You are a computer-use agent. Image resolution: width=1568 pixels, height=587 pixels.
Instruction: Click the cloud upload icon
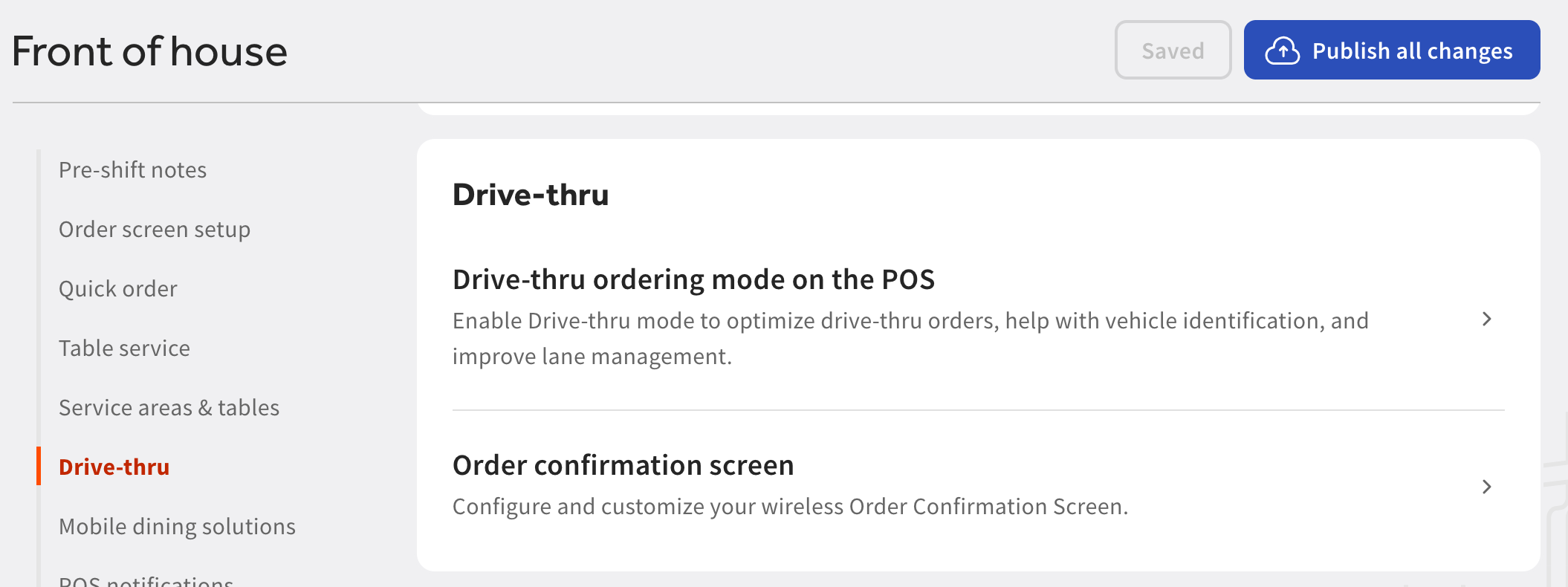tap(1282, 51)
